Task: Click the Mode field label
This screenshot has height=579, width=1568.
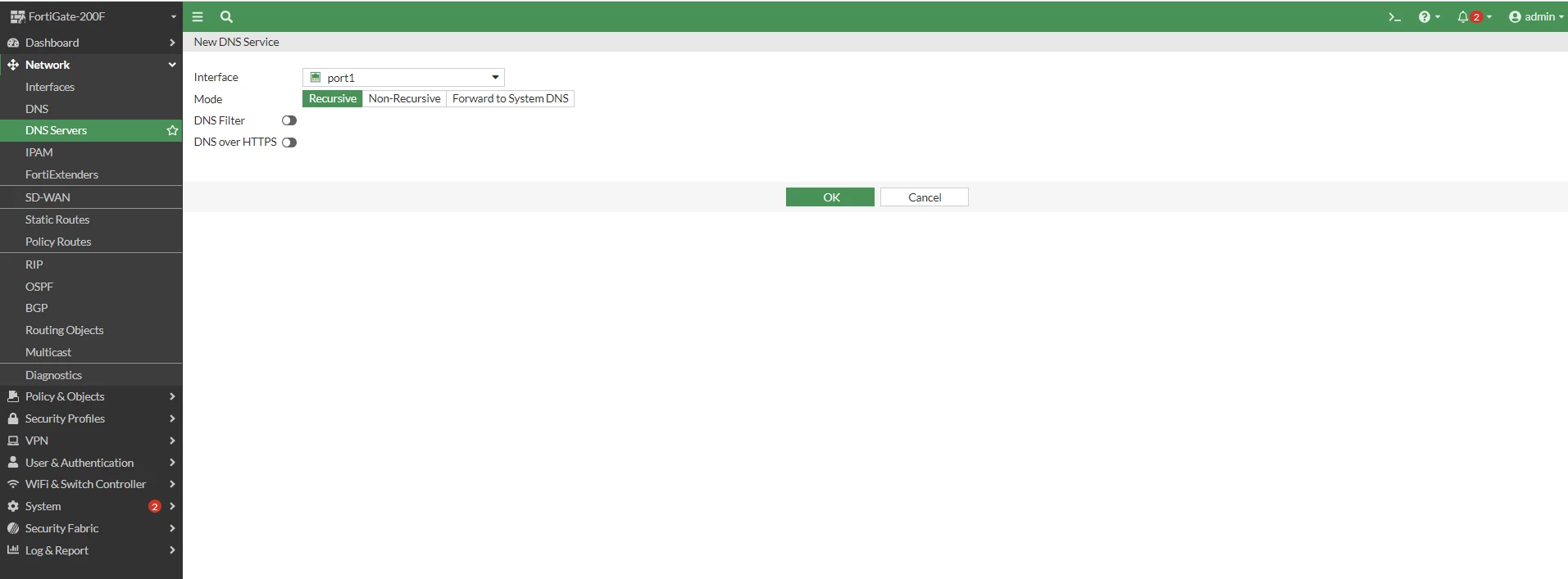Action: pyautogui.click(x=208, y=99)
